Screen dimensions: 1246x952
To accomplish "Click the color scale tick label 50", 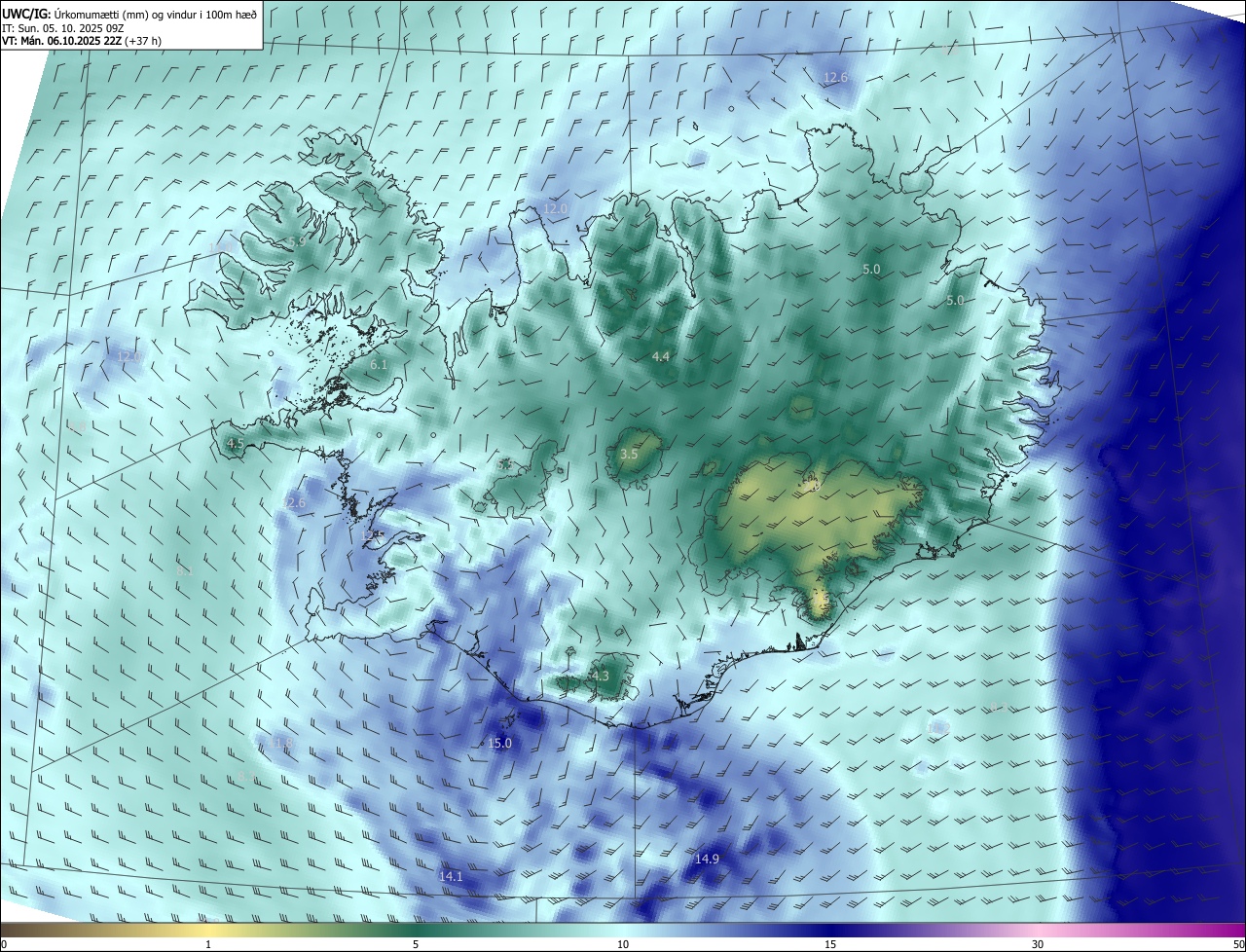I will tap(1238, 944).
